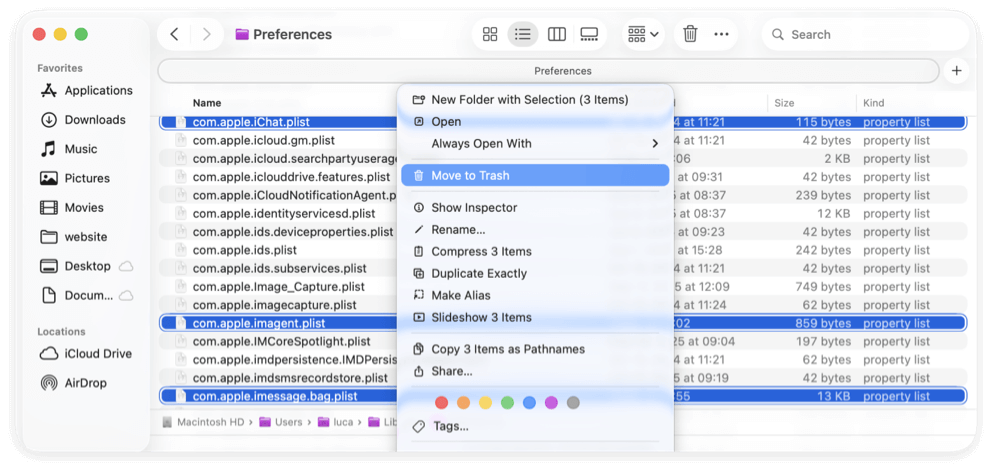Image resolution: width=992 pixels, height=470 pixels.
Task: Choose Duplicate Exactly
Action: (535, 273)
